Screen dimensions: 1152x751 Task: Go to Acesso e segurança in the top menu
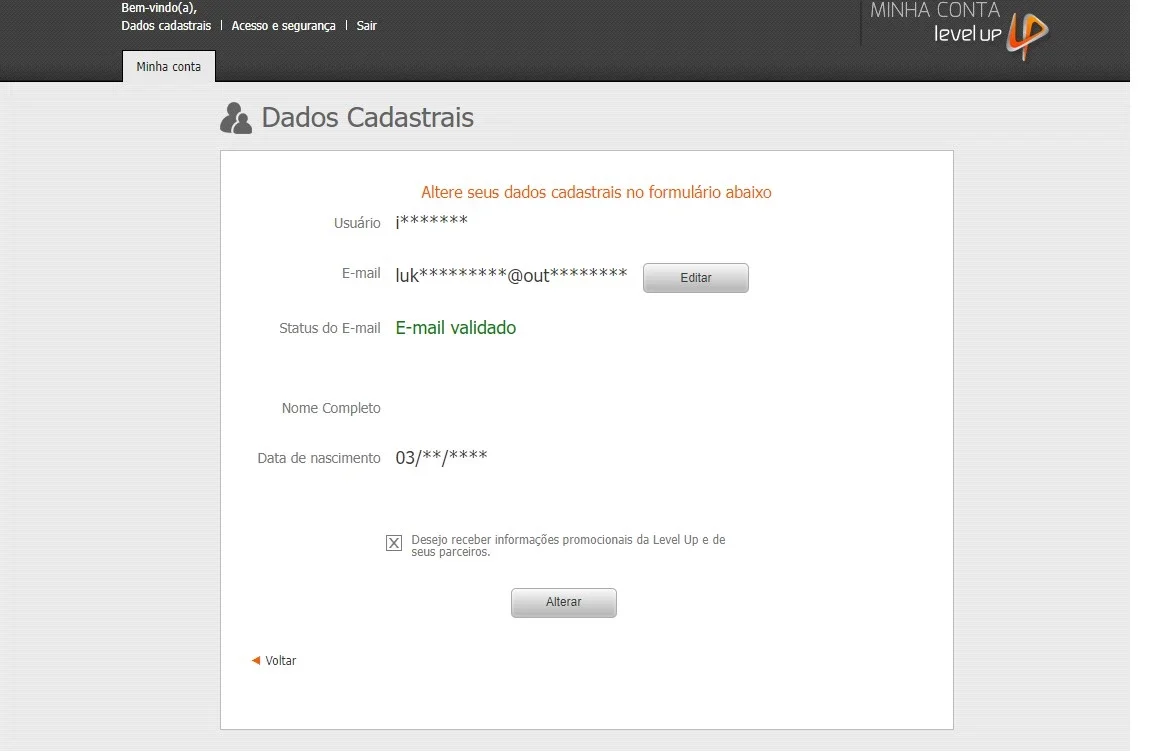[x=284, y=26]
